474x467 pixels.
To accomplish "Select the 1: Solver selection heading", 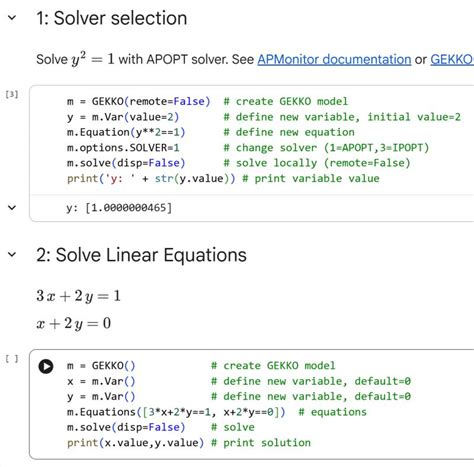I will coord(112,18).
